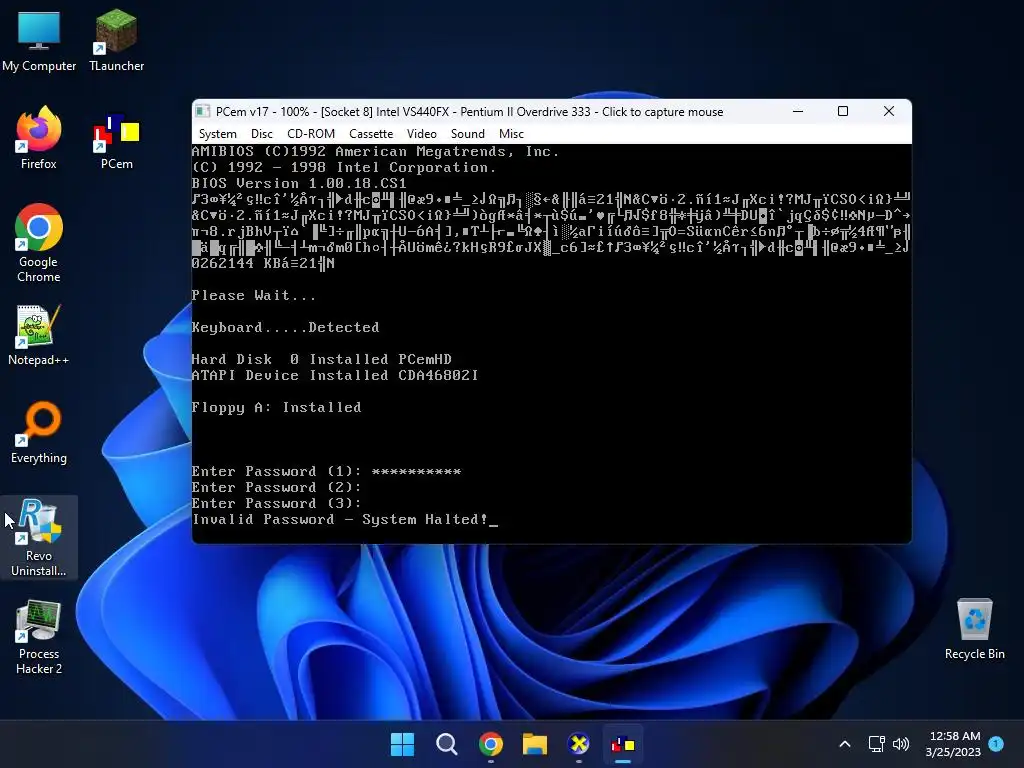Open the Disc menu in PCem
Screen dimensions: 1024x768
tap(261, 134)
